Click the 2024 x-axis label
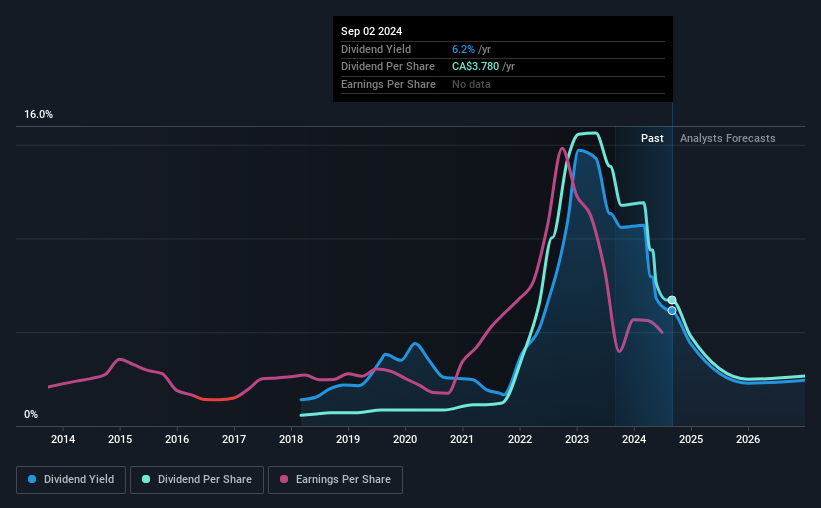 (x=634, y=439)
